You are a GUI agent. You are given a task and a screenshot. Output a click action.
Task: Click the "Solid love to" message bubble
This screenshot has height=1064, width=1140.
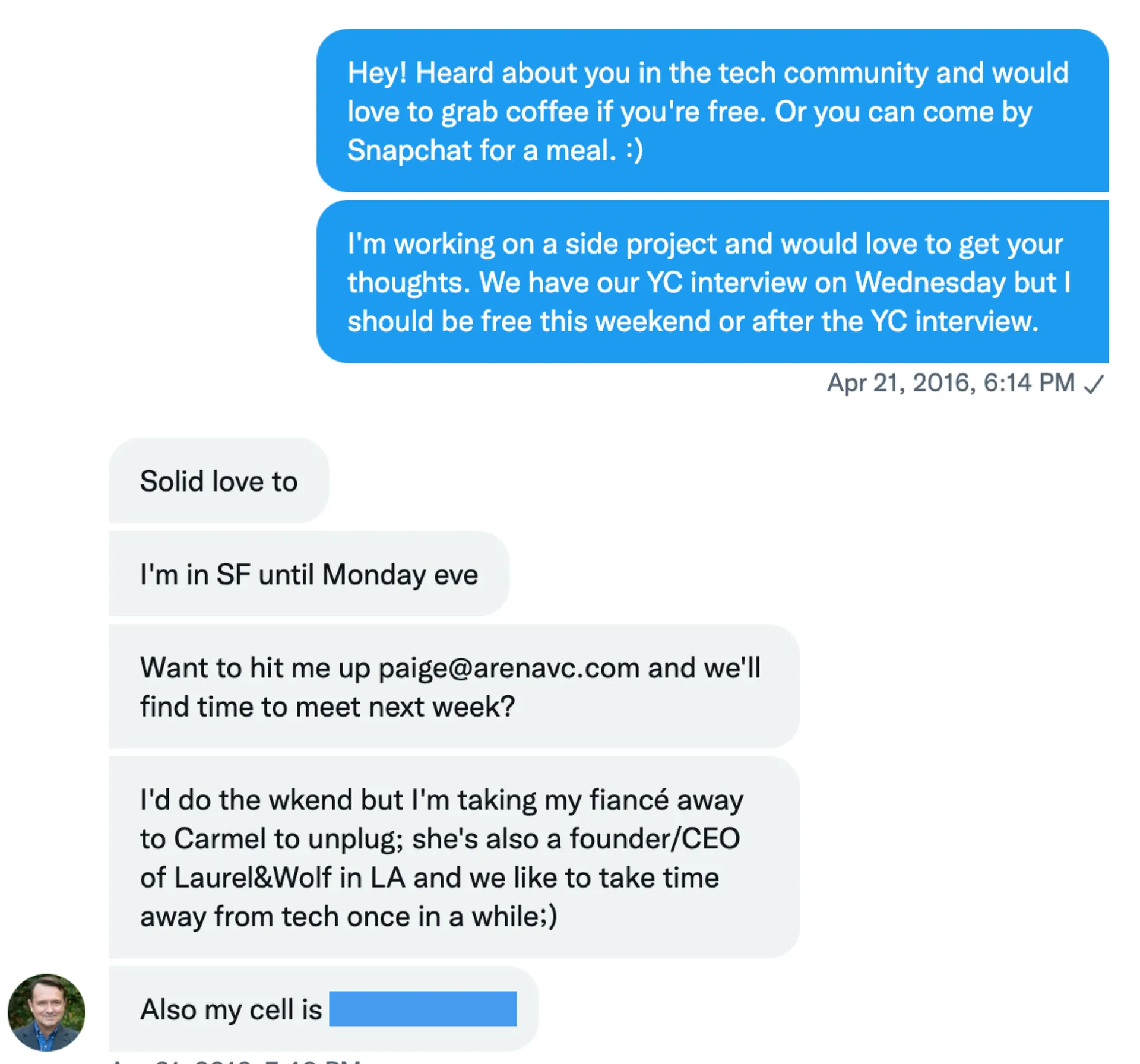pos(218,481)
